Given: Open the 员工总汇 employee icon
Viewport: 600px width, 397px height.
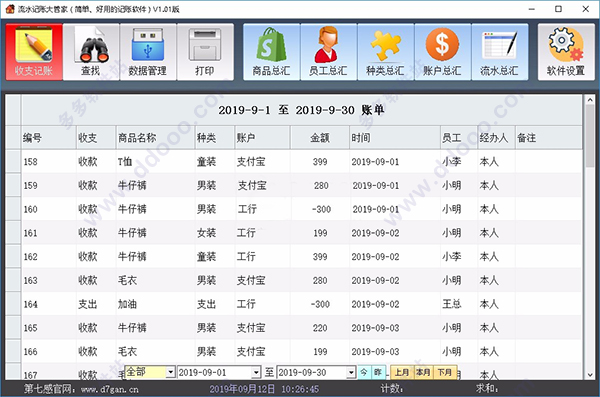Looking at the screenshot, I should (x=328, y=52).
